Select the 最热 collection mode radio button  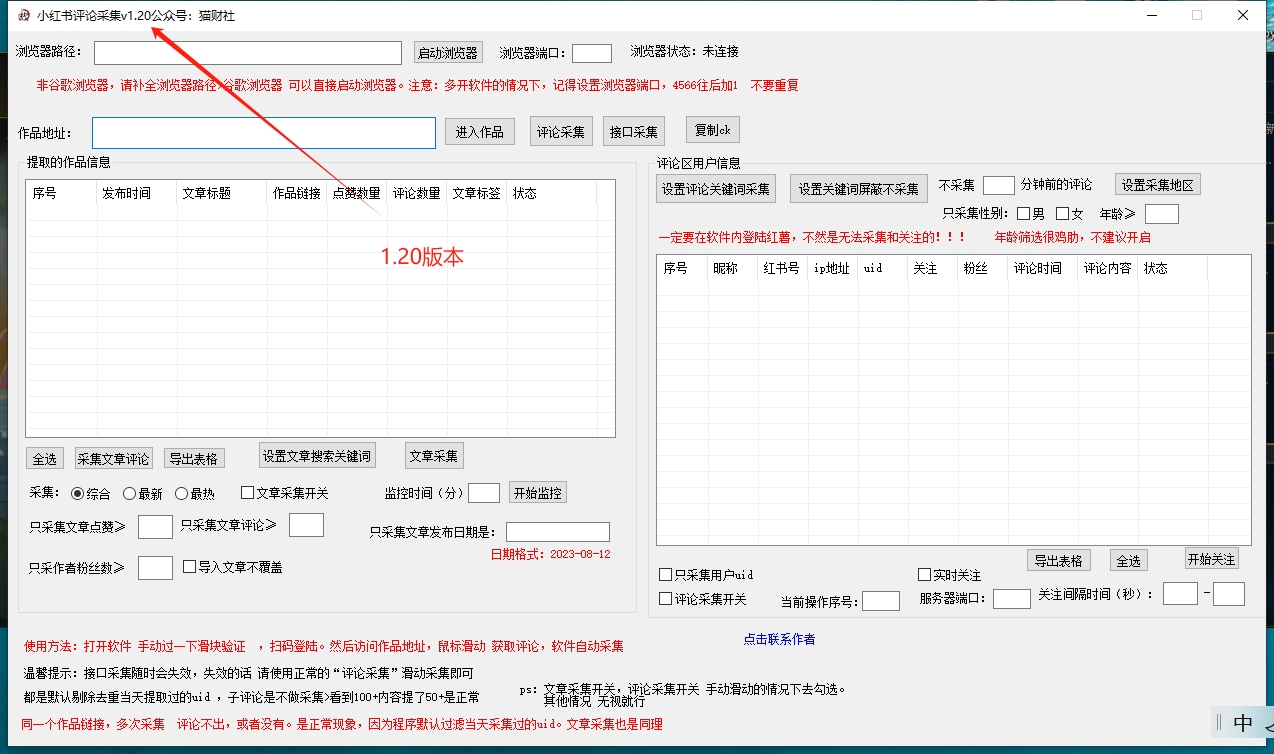coord(181,492)
